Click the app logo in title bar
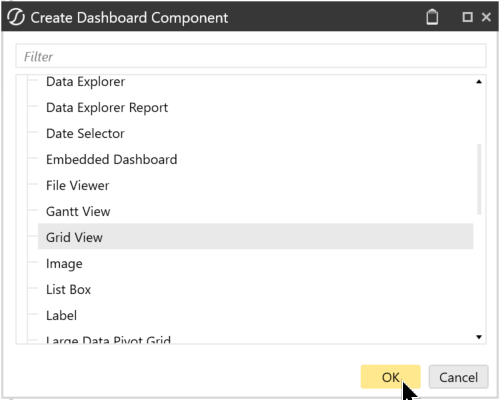This screenshot has height=400, width=500. 16,17
